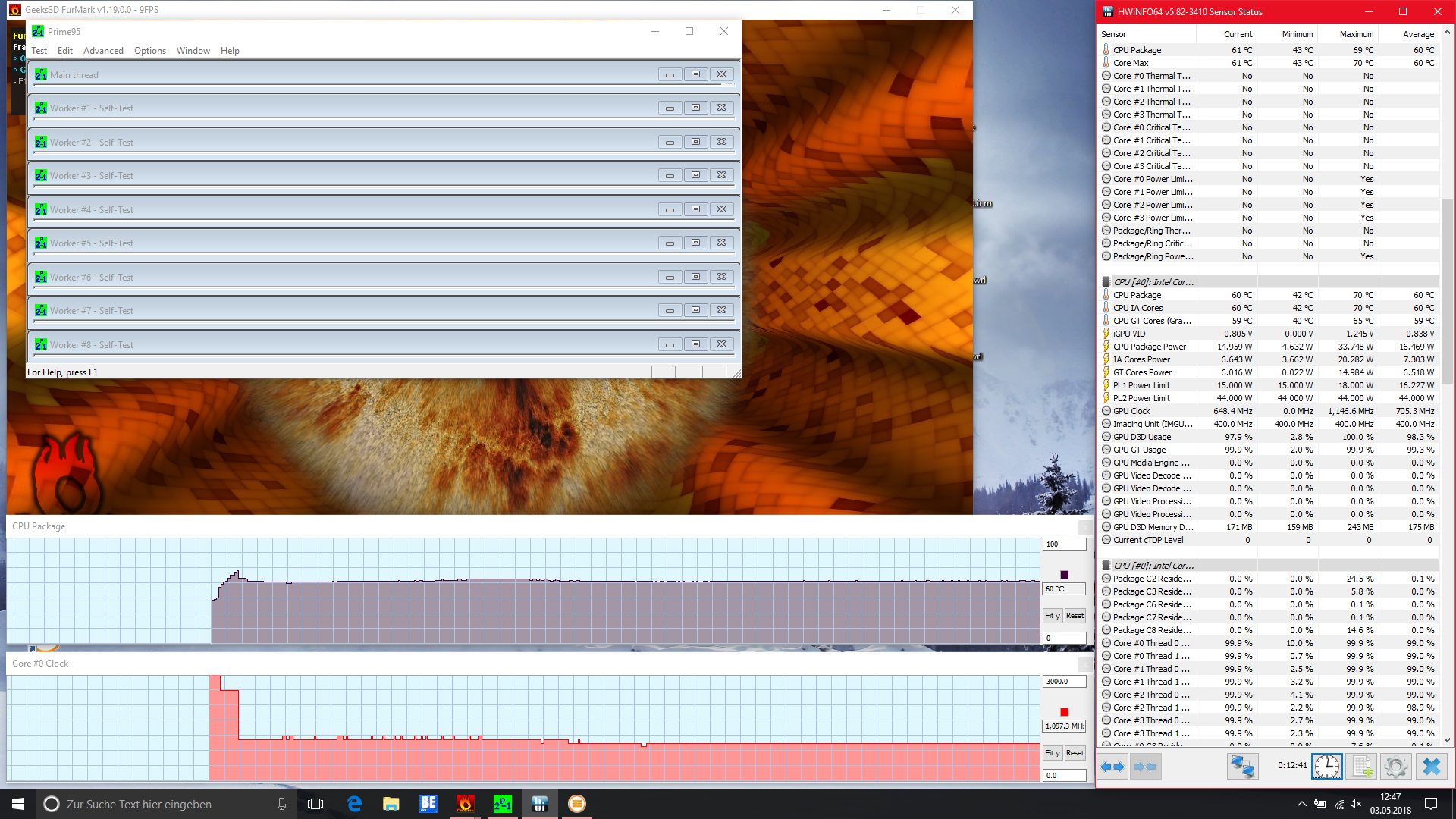Open the Prime95 Options menu
The height and width of the screenshot is (819, 1456).
(x=150, y=51)
